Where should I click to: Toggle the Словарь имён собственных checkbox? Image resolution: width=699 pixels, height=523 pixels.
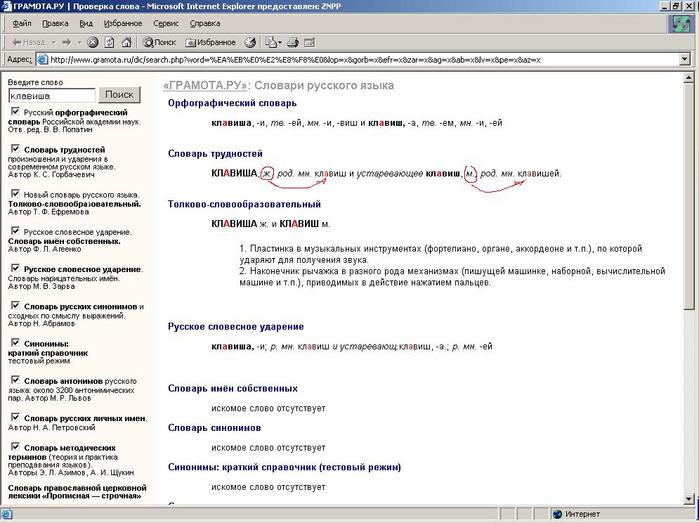15,231
